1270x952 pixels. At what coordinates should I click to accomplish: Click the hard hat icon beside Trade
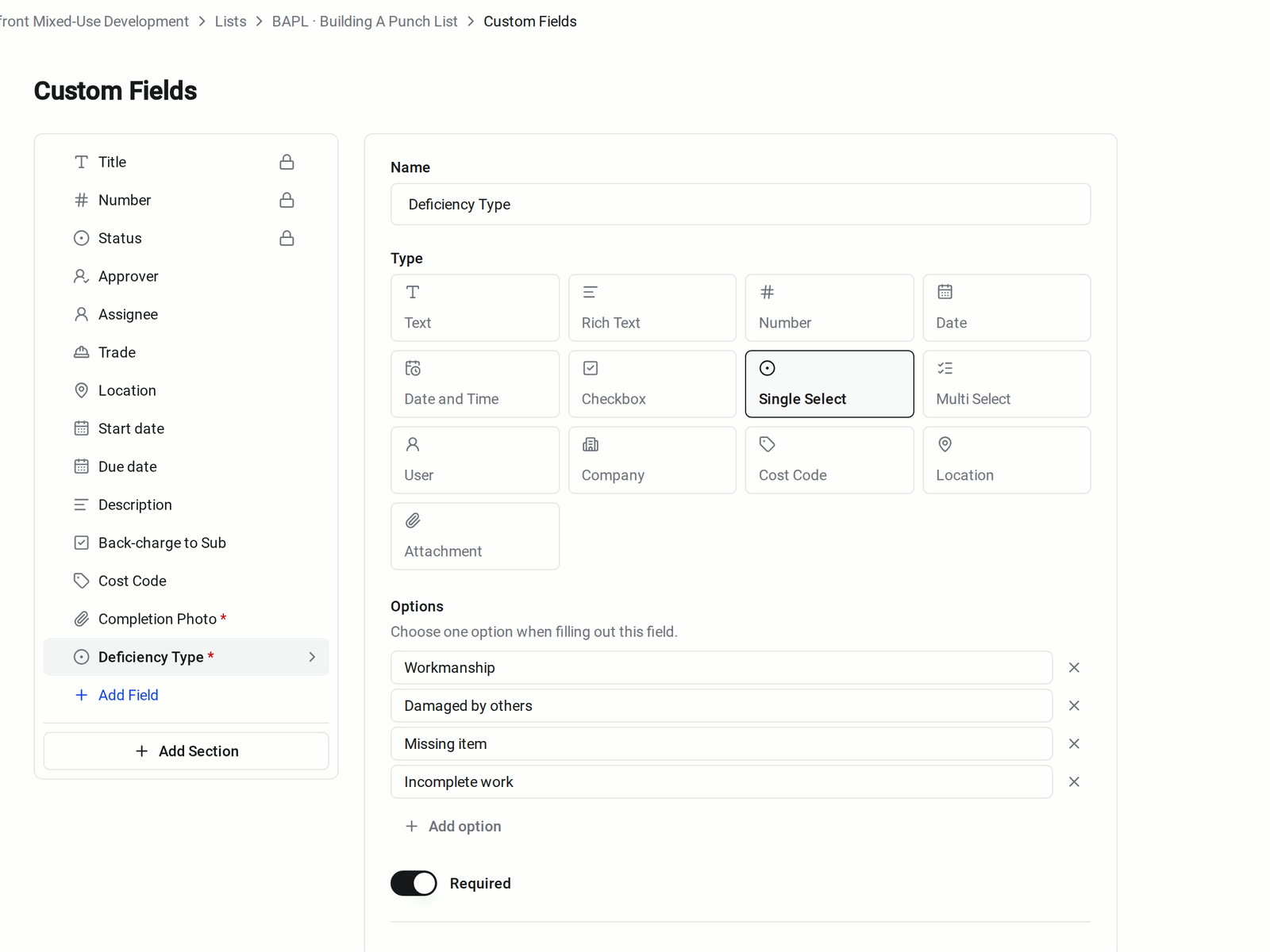point(81,352)
